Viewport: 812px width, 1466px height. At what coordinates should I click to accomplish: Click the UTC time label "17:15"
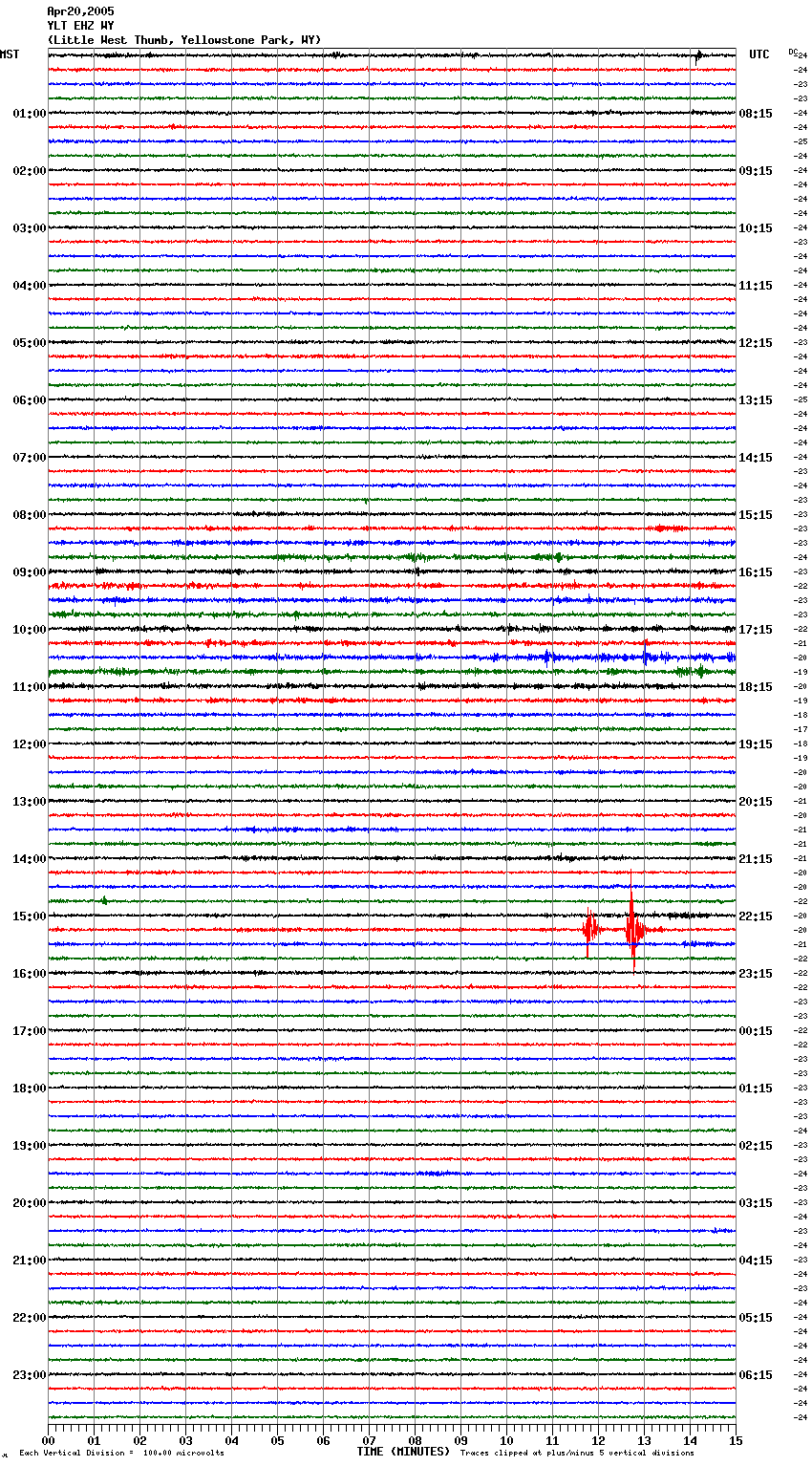point(756,630)
